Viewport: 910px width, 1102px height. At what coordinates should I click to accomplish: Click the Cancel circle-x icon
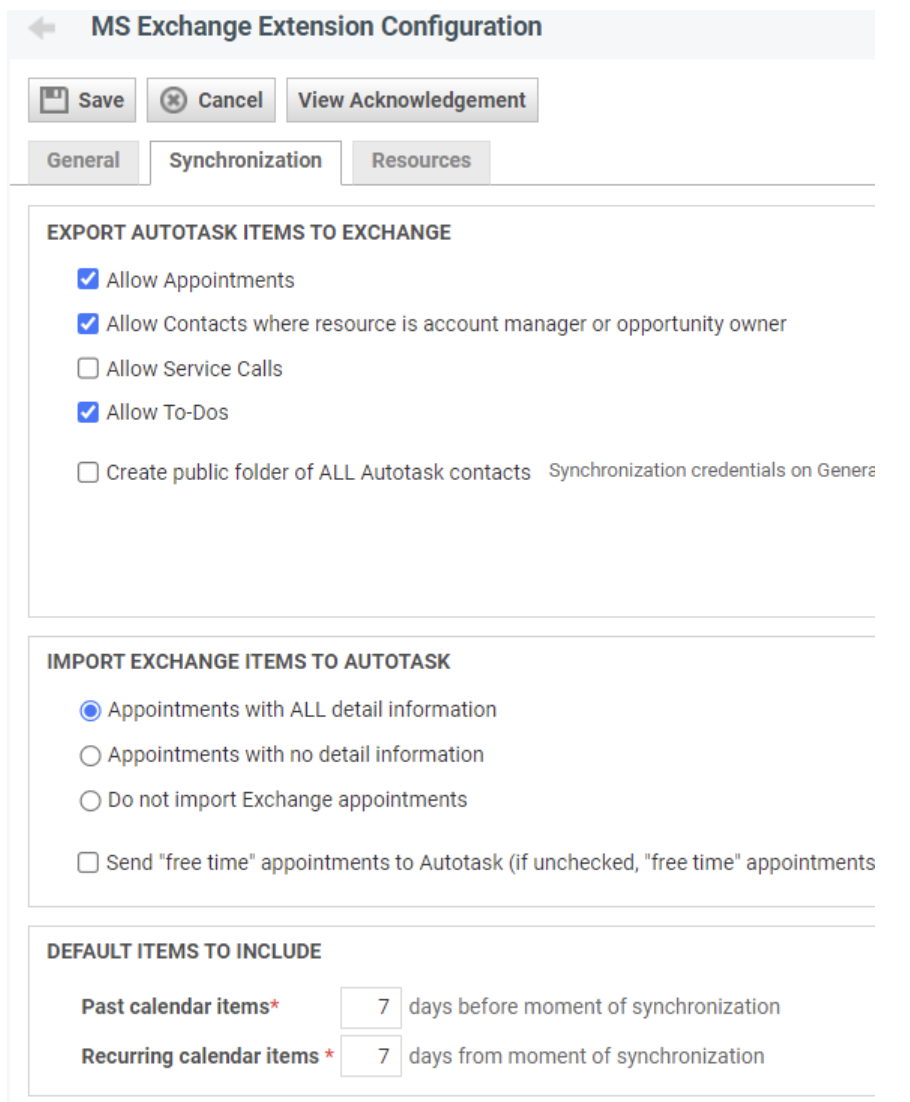coord(174,100)
